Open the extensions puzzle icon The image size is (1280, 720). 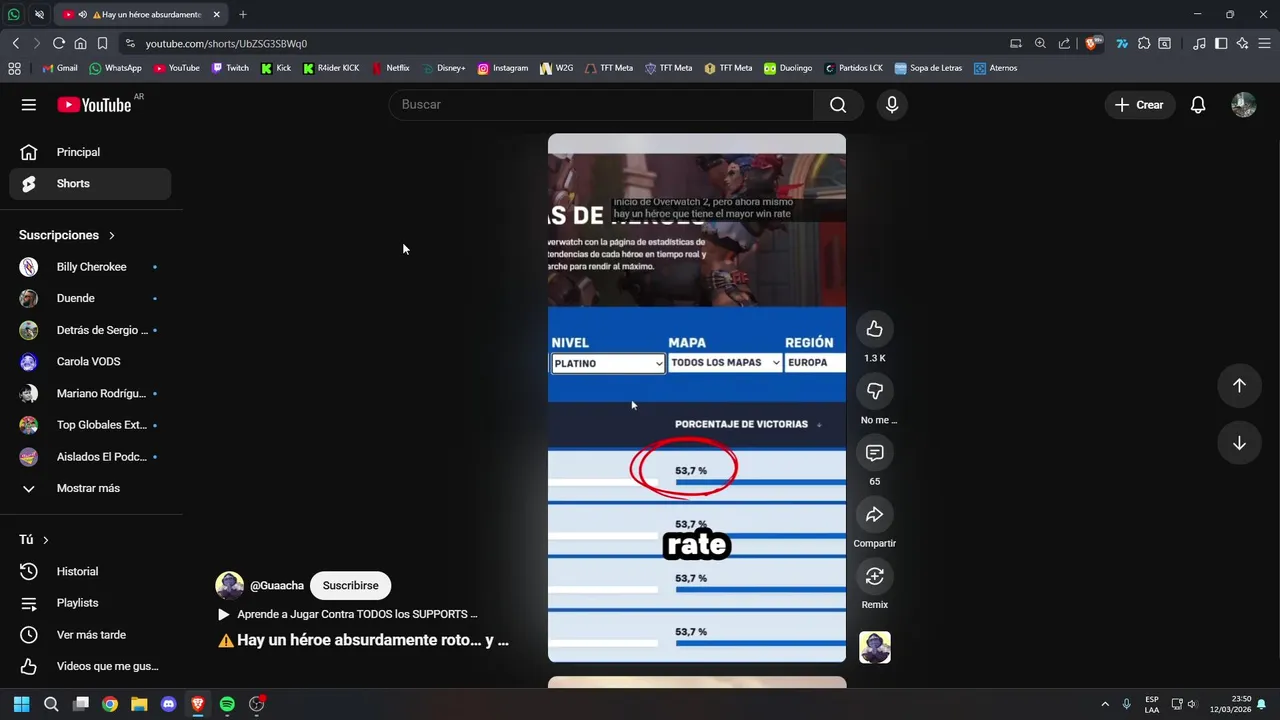[x=1144, y=44]
